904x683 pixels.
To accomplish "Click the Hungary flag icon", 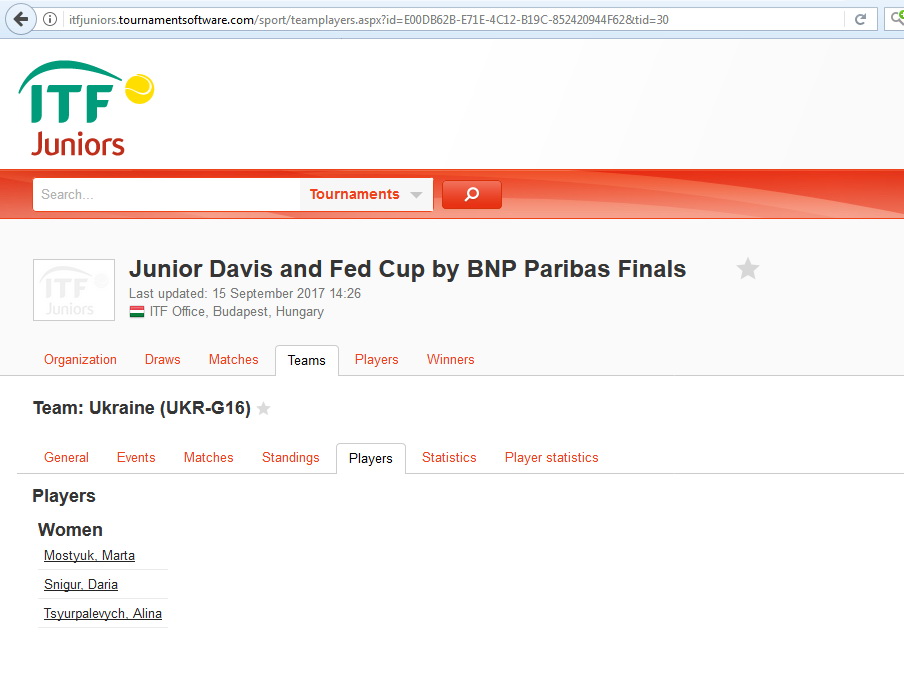I will pos(137,312).
